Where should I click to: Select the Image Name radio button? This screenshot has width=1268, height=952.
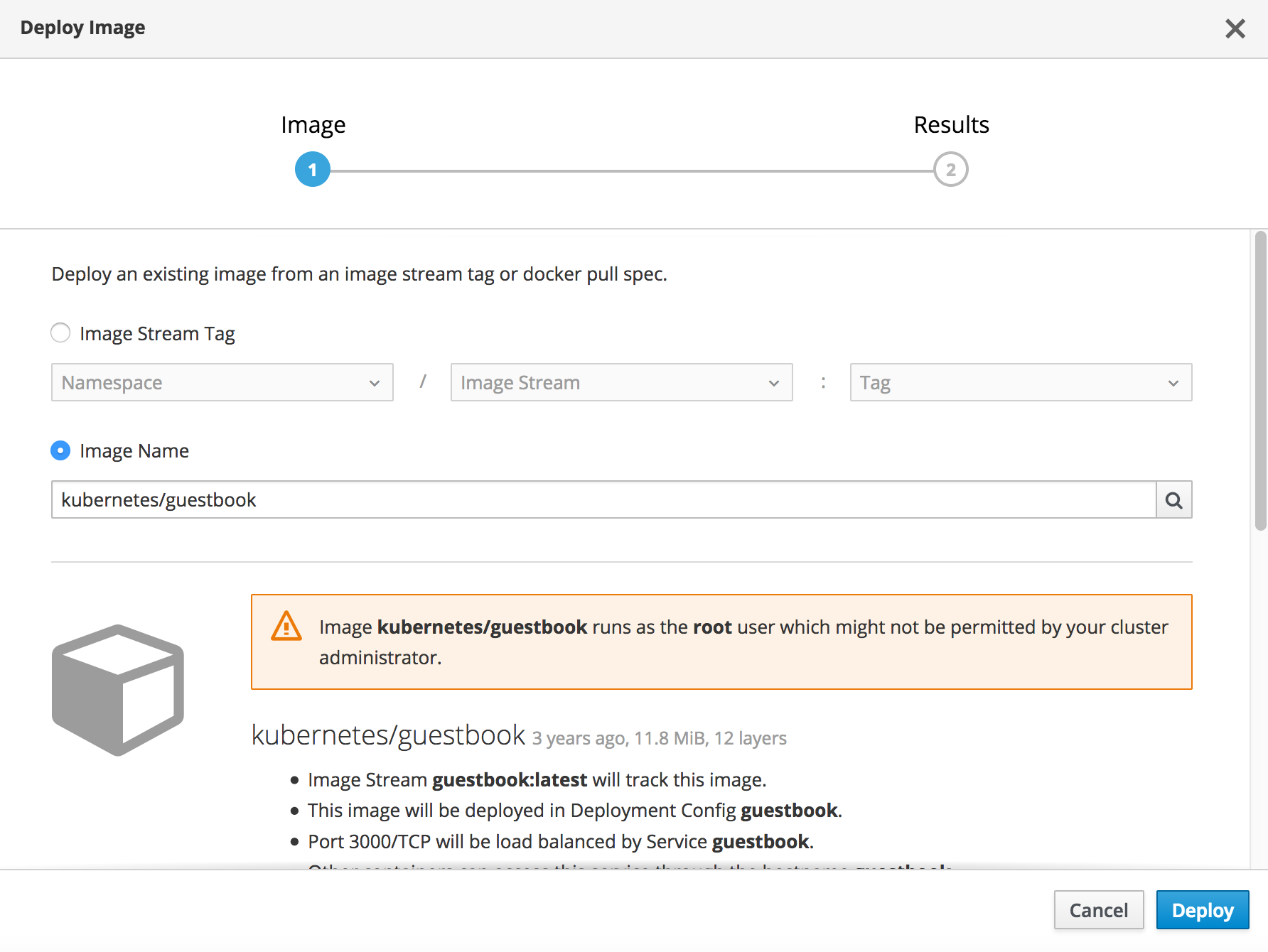click(60, 450)
